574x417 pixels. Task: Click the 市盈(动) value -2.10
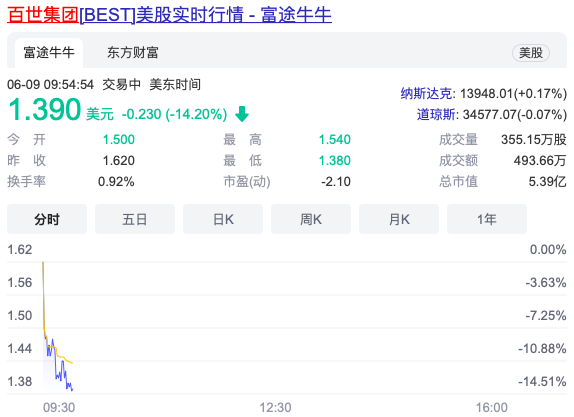336,182
